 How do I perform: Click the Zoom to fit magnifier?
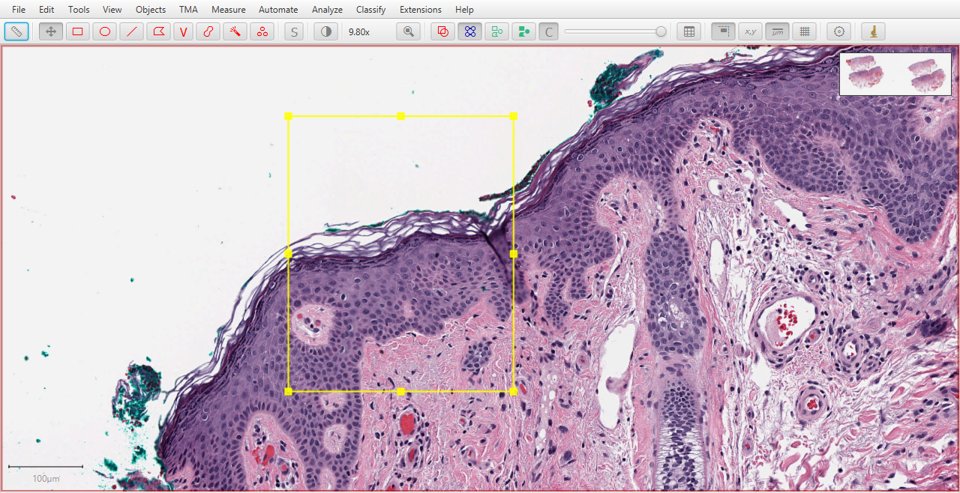point(408,31)
